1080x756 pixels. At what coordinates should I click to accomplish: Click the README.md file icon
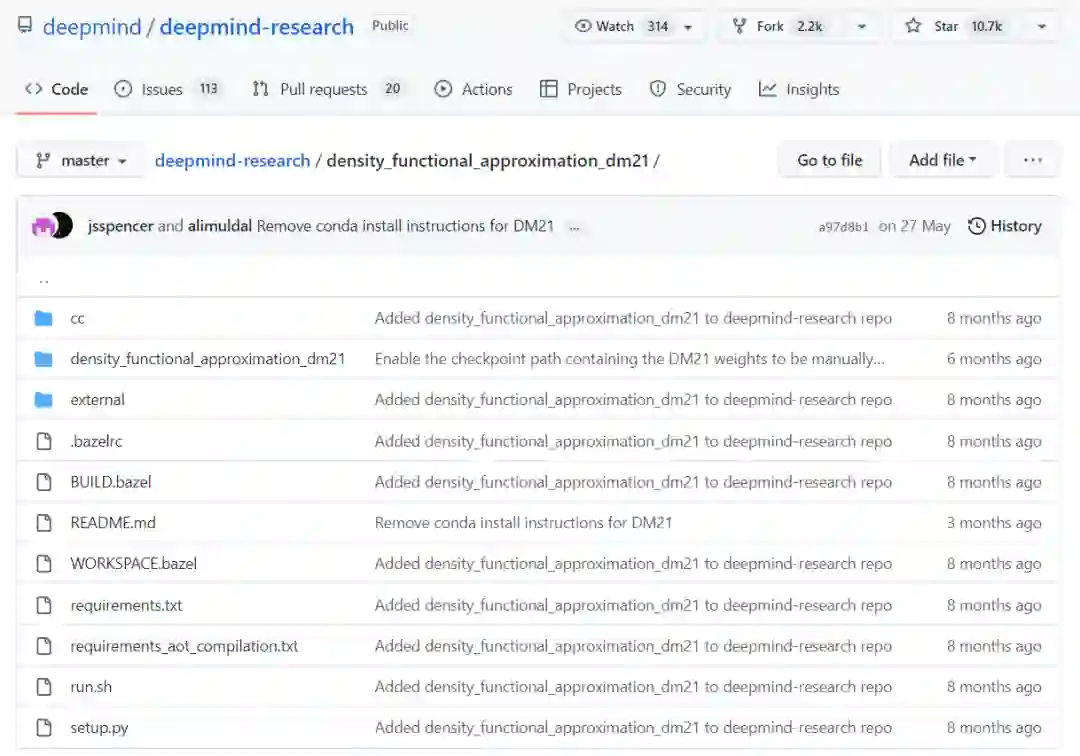click(43, 523)
